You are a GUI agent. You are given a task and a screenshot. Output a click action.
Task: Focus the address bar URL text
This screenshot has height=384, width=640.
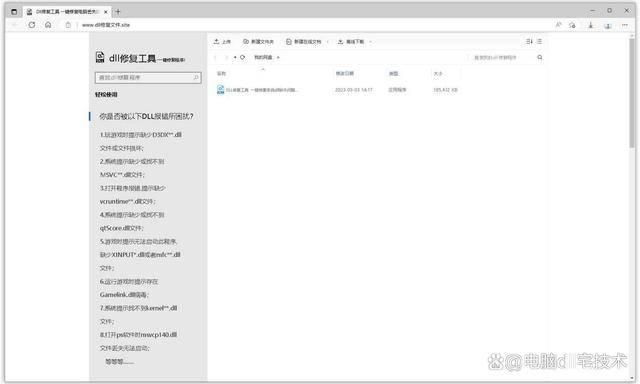pos(106,25)
